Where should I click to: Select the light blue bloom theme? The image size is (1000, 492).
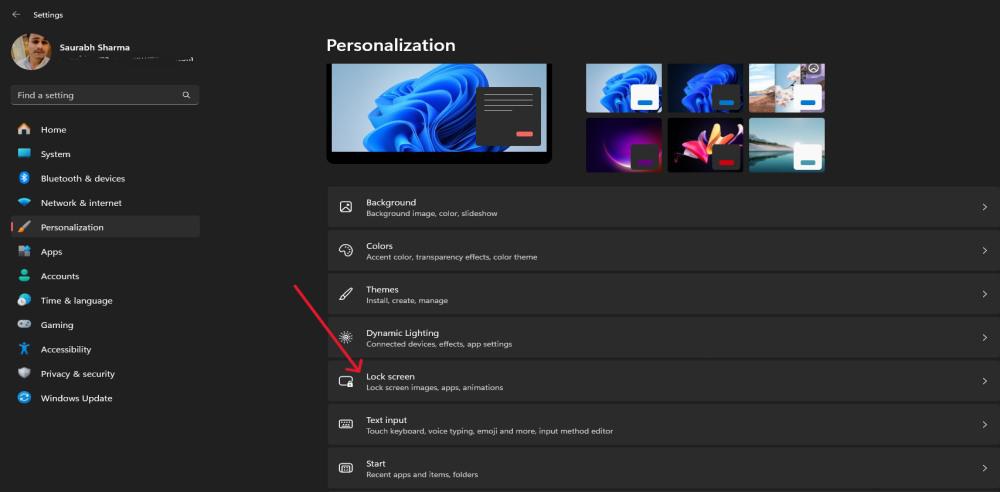click(624, 88)
